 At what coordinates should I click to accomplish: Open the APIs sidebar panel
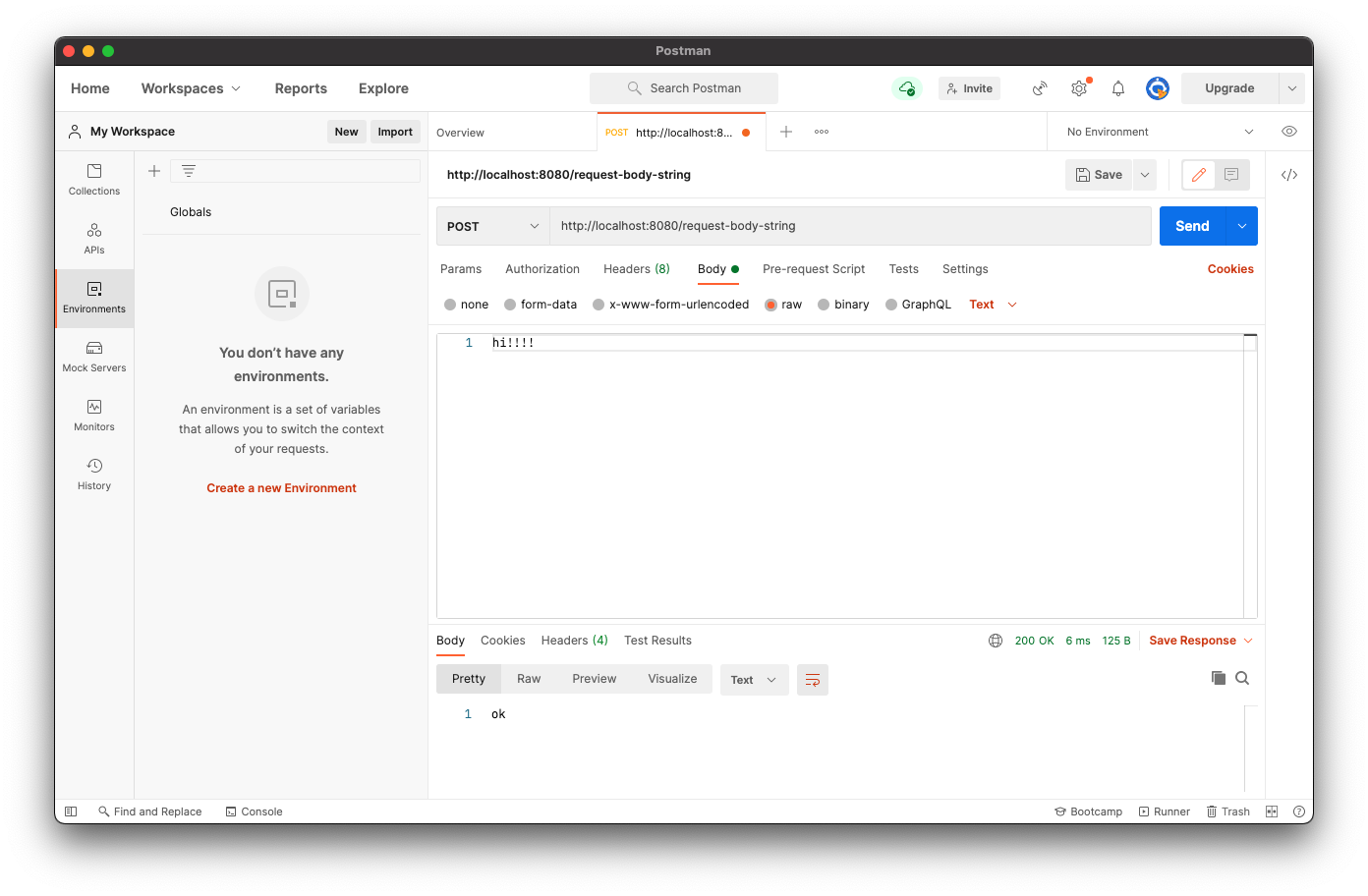[x=94, y=240]
